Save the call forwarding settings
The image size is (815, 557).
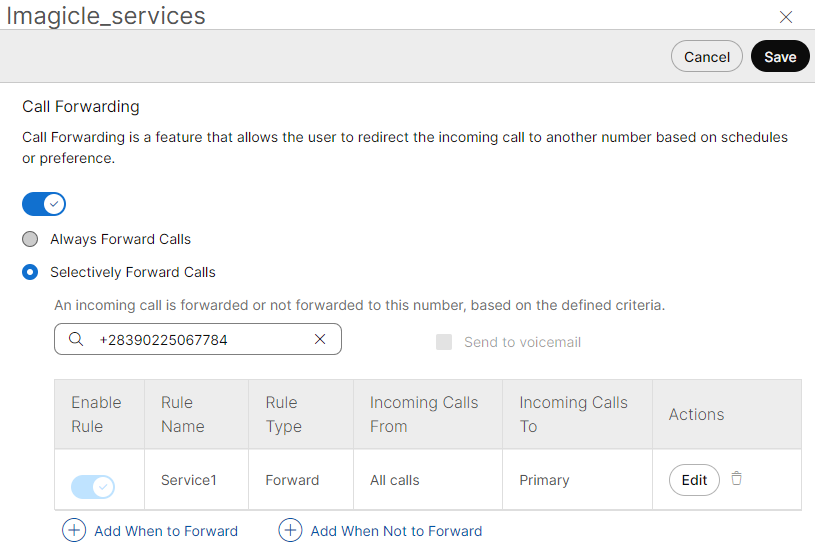(x=780, y=57)
